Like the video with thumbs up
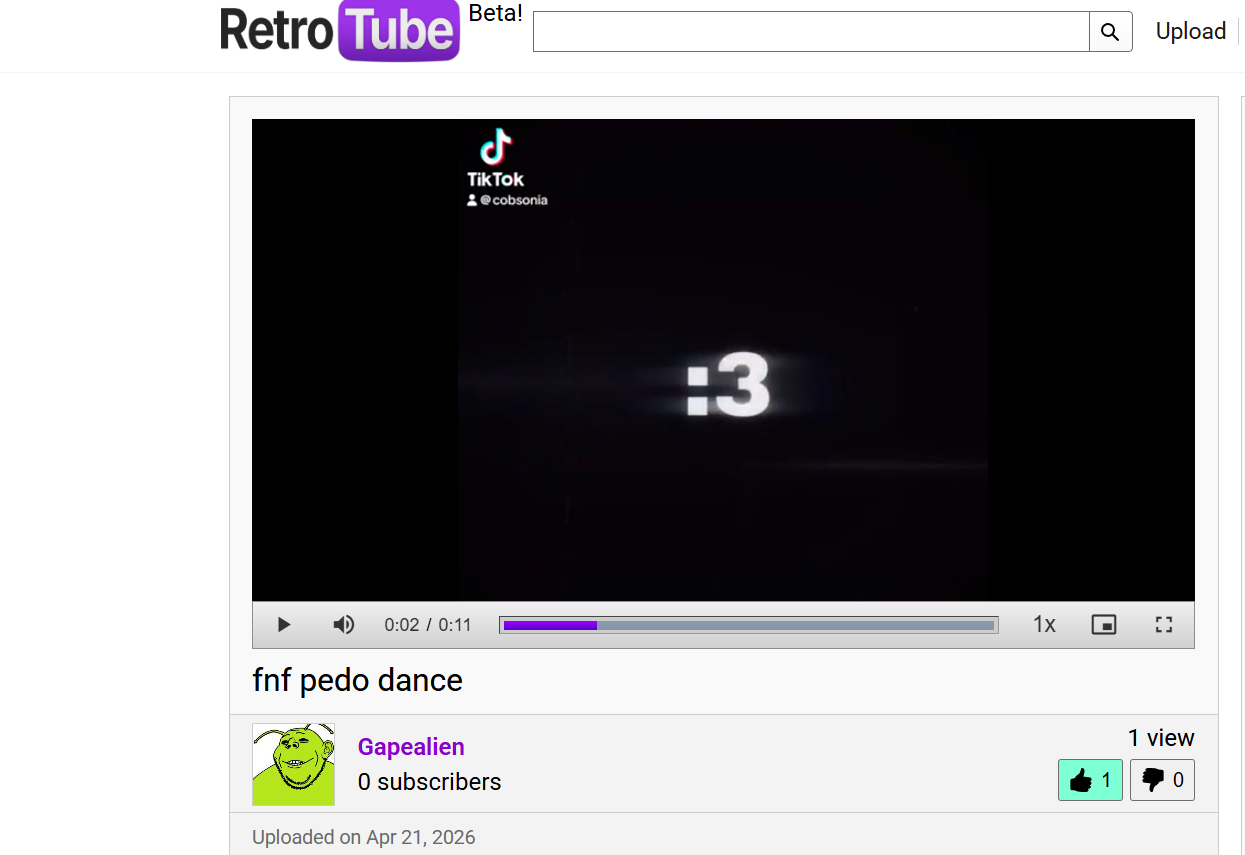Viewport: 1245px width, 855px height. (1090, 780)
